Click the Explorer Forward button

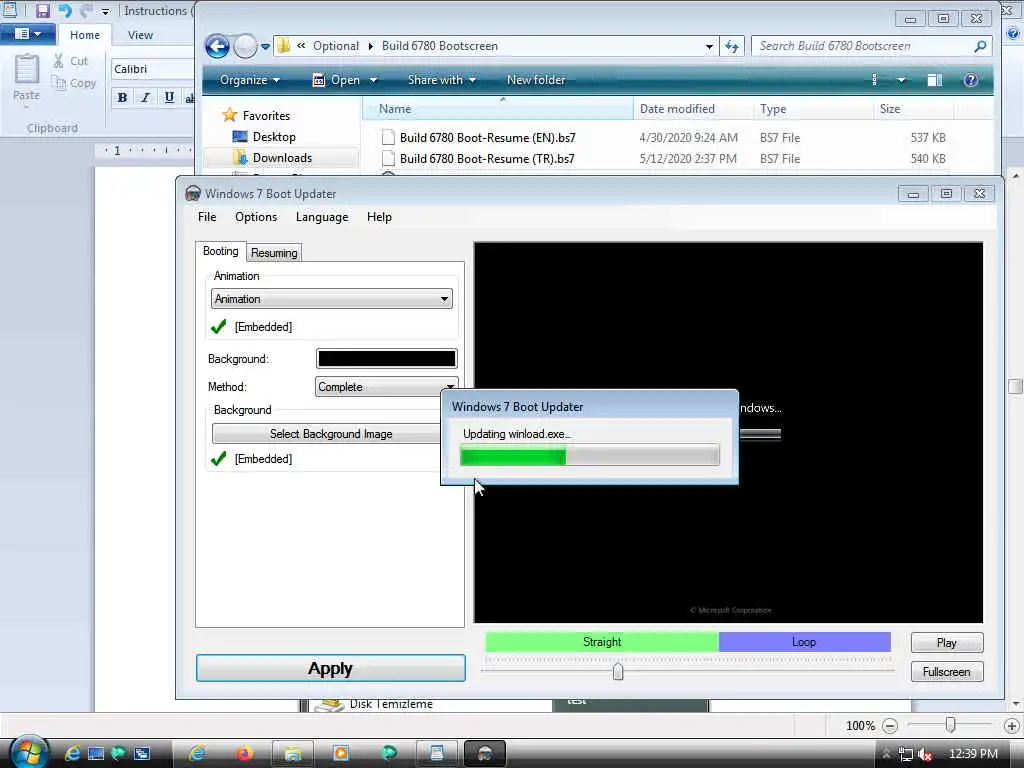point(246,46)
